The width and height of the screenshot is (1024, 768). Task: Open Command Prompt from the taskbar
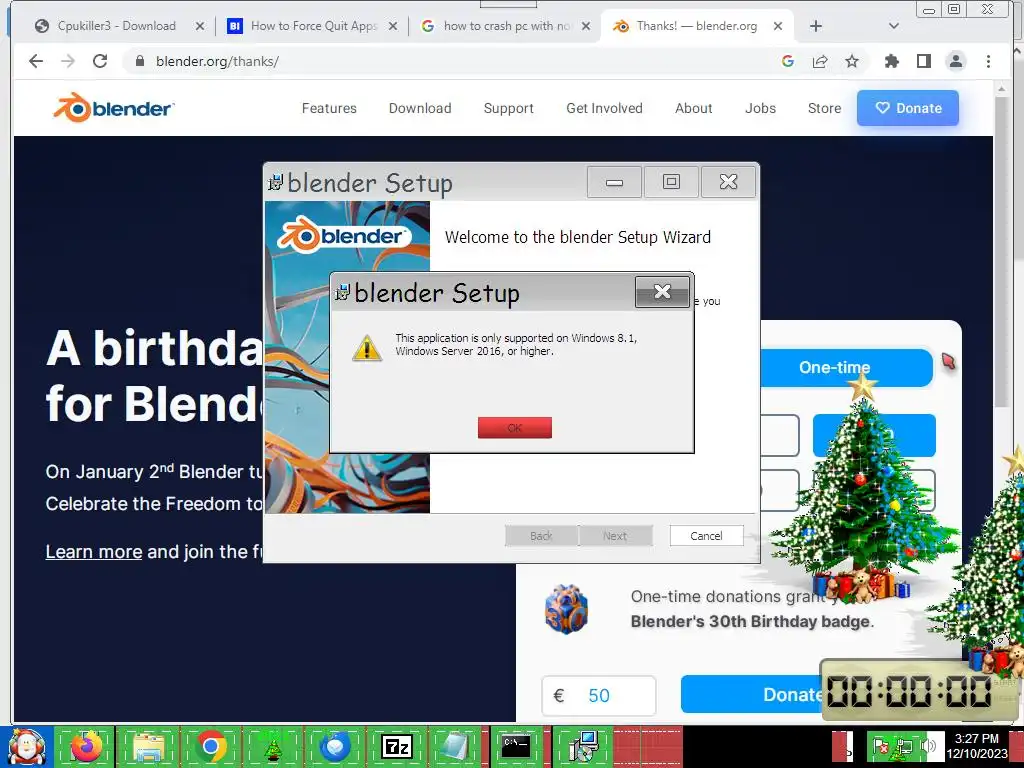point(515,746)
